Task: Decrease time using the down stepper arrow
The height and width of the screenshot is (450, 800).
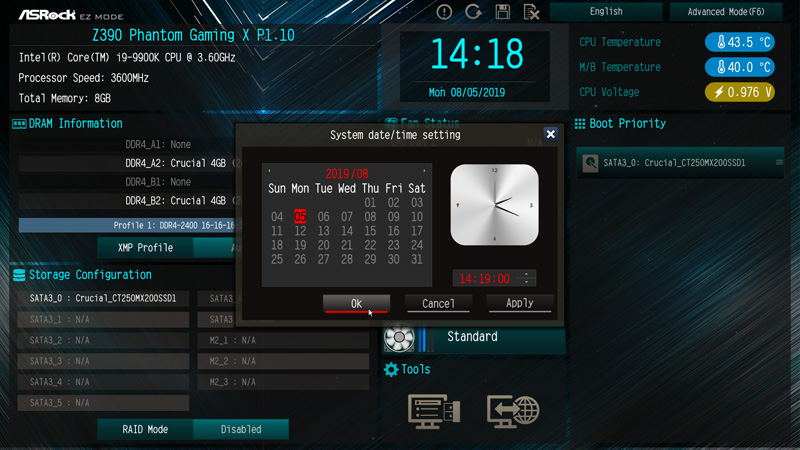Action: pos(527,282)
